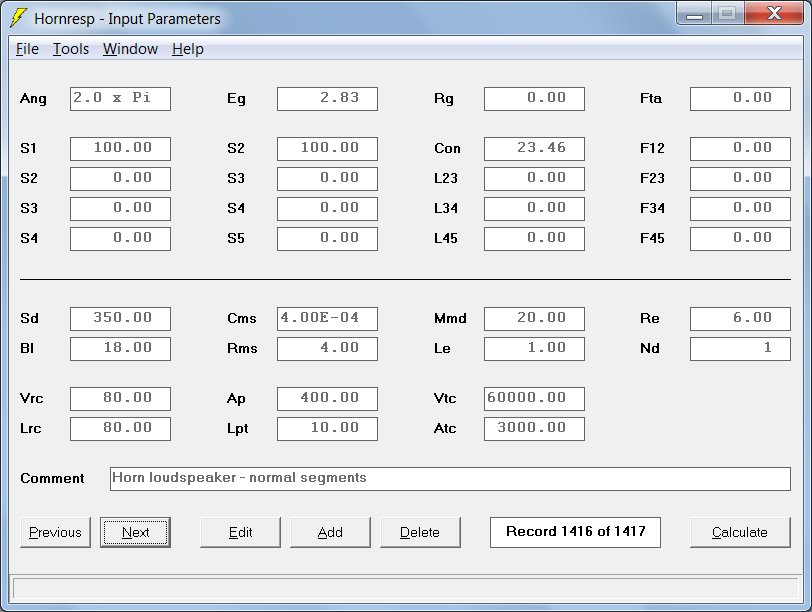
Task: Run the Calculate button
Action: coord(740,532)
